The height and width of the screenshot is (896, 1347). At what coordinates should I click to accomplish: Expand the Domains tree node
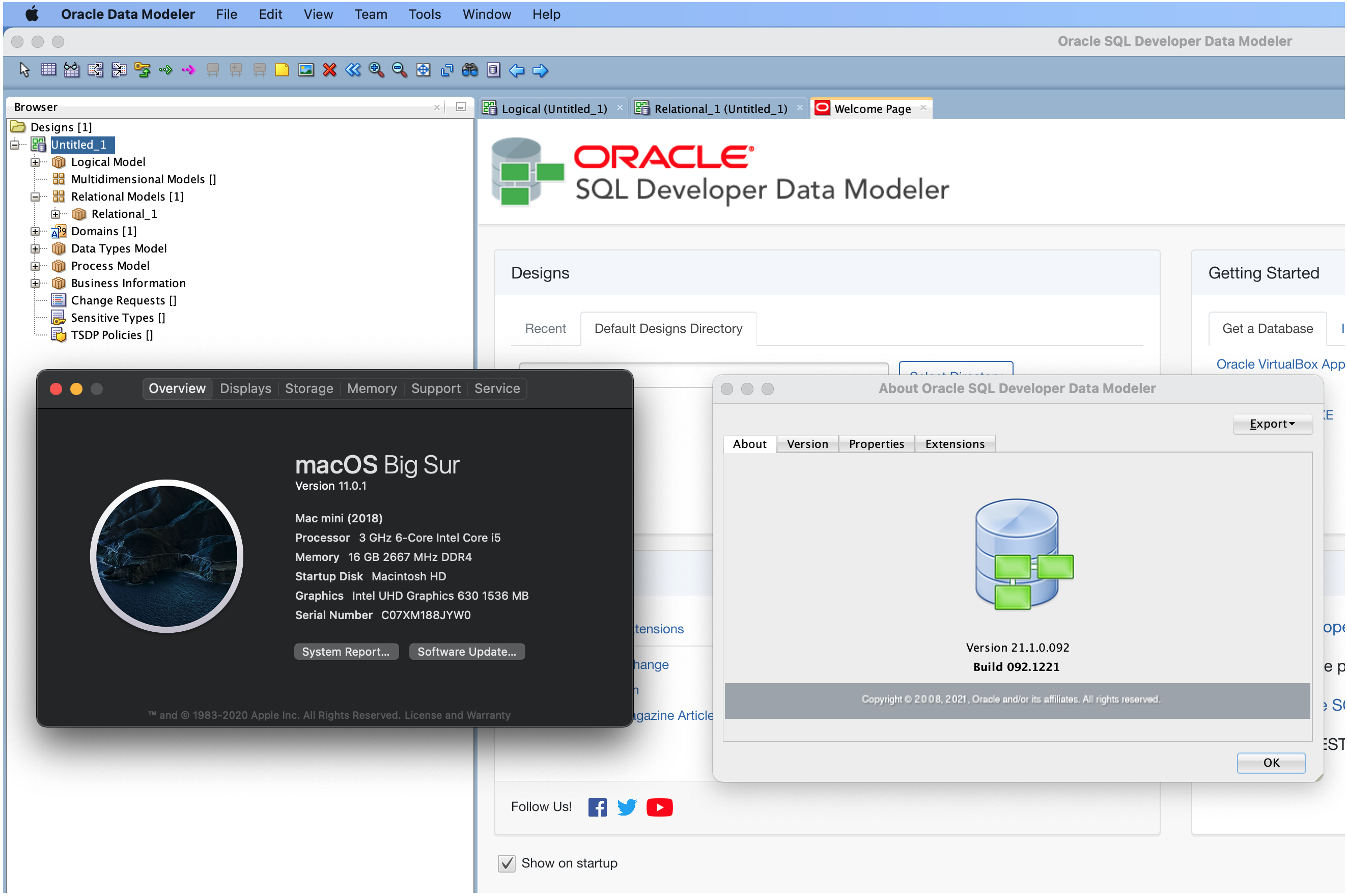click(x=36, y=232)
